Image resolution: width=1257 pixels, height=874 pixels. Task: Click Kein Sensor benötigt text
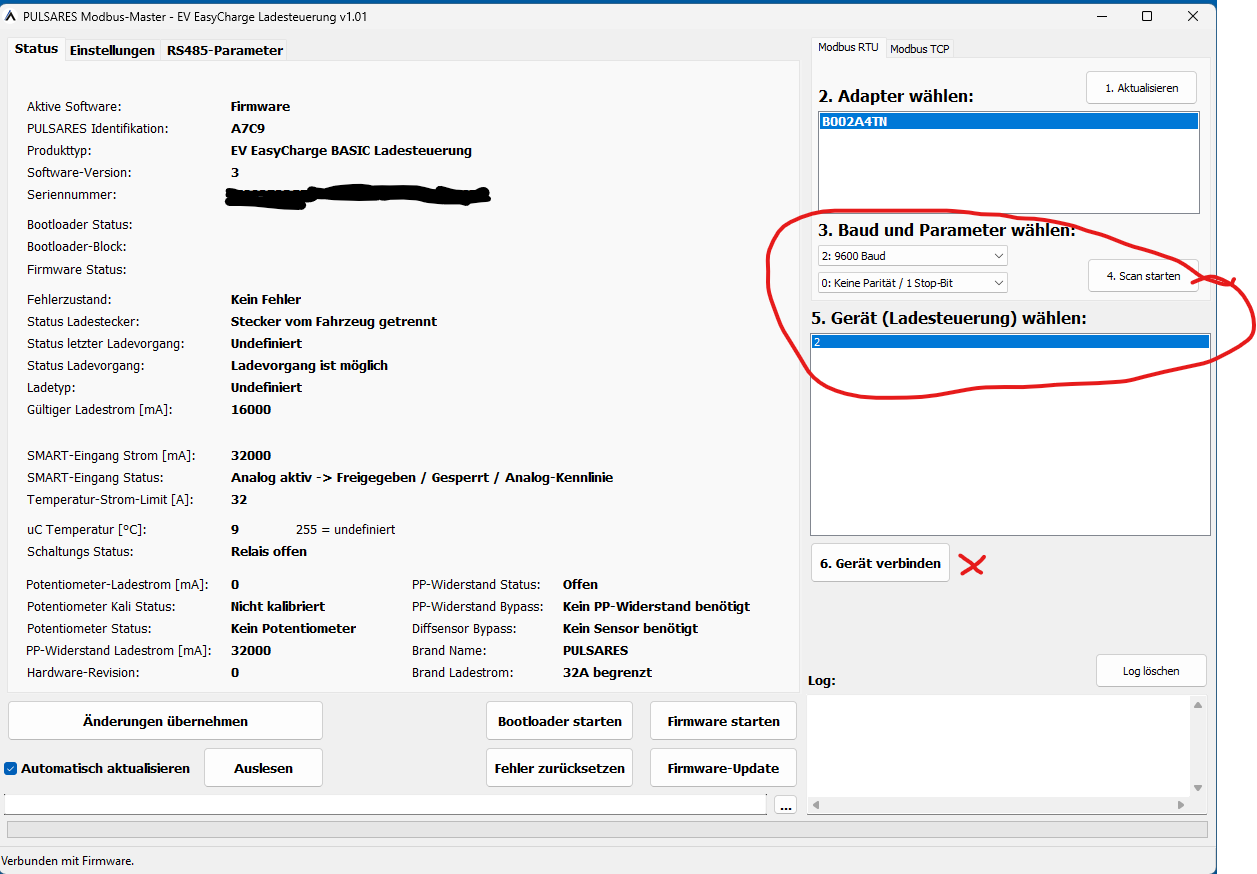[x=630, y=629]
